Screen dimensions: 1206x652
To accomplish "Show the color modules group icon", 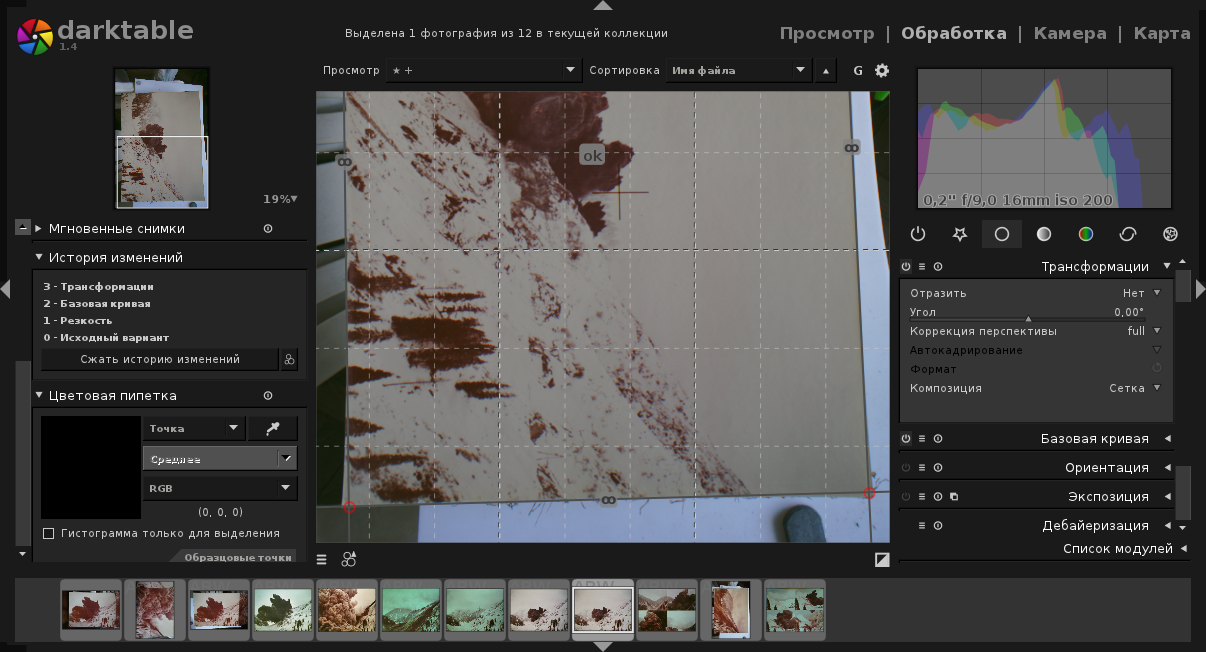I will coord(1085,234).
